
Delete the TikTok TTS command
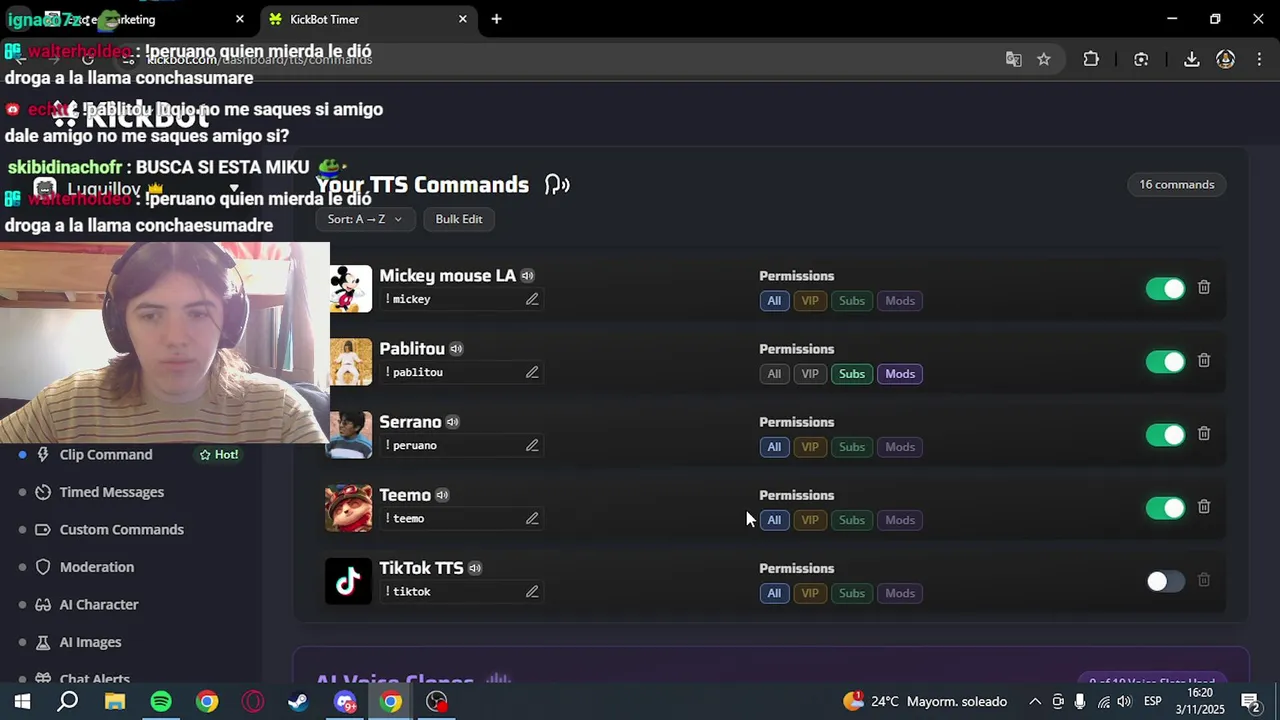pos(1204,580)
